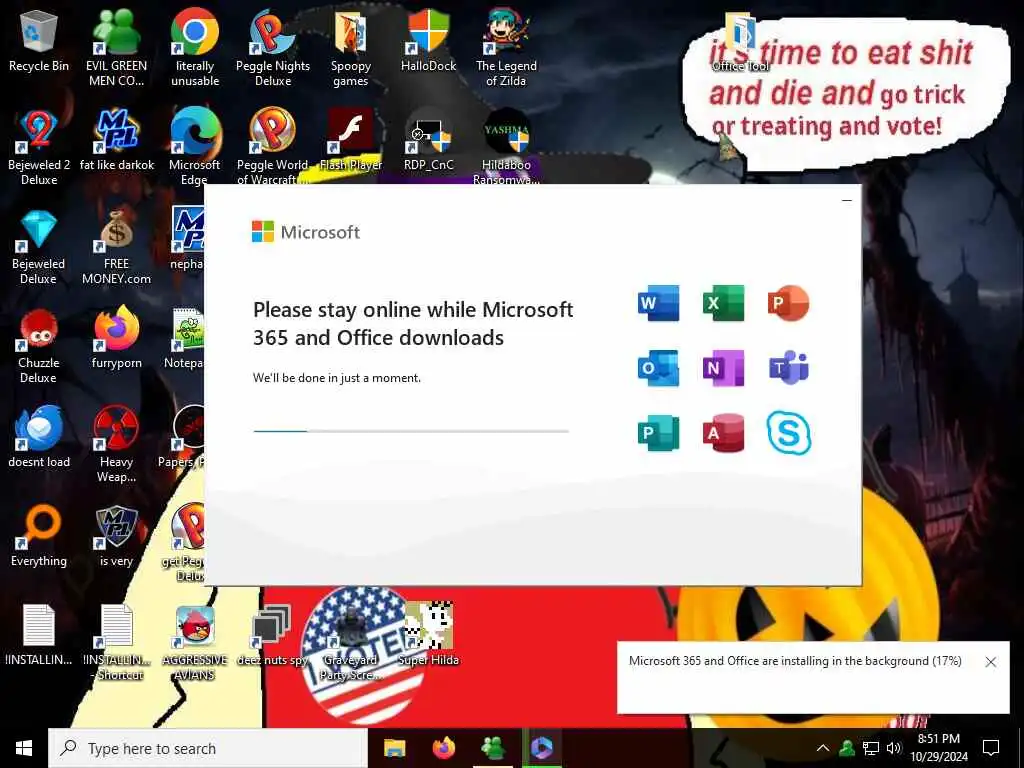Open the Graveyard Party Screensaver icon
Screen dimensions: 1024x768
(351, 643)
